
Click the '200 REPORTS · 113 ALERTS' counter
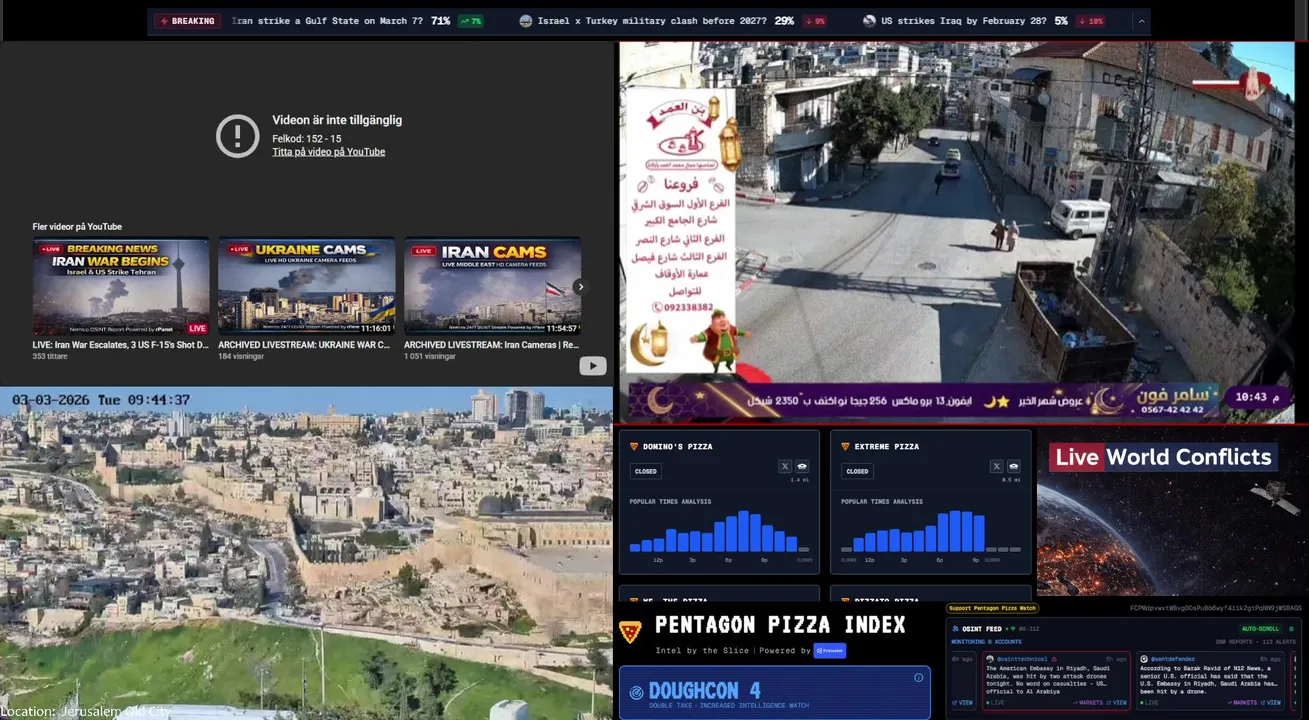click(1256, 642)
